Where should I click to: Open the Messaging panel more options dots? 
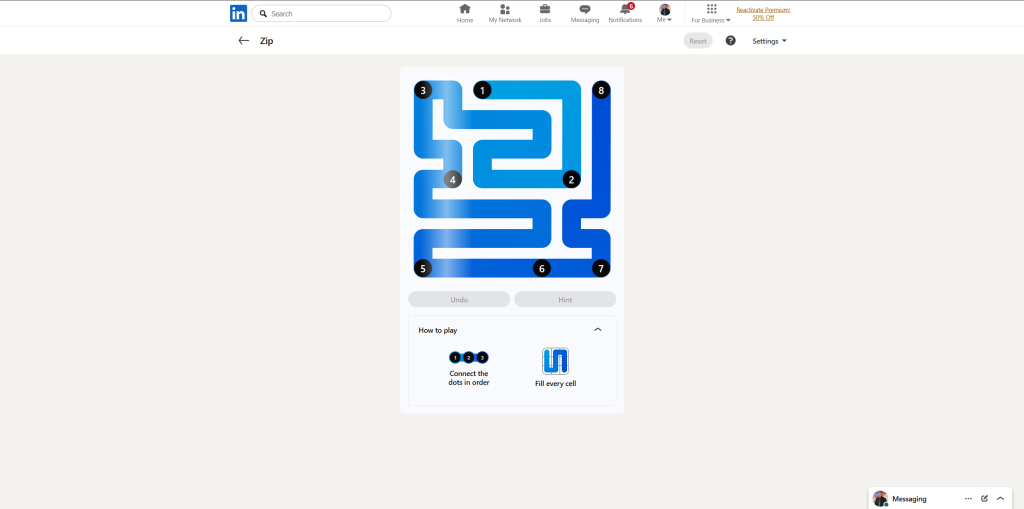click(x=968, y=499)
